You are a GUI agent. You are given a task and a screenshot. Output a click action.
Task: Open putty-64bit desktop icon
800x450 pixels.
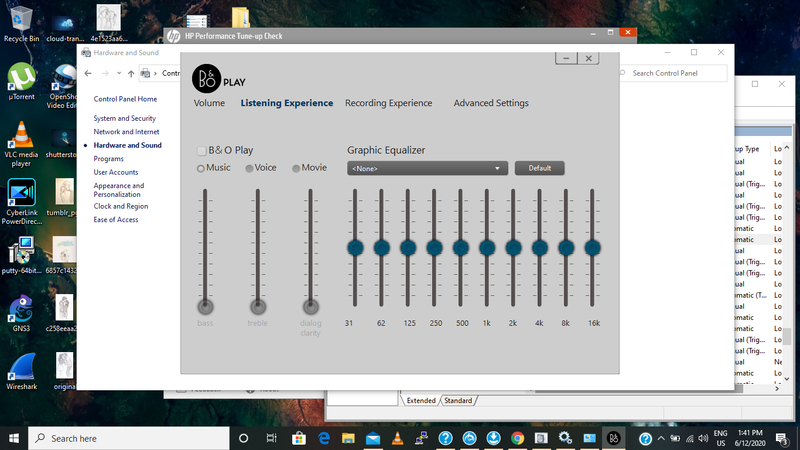tap(21, 255)
